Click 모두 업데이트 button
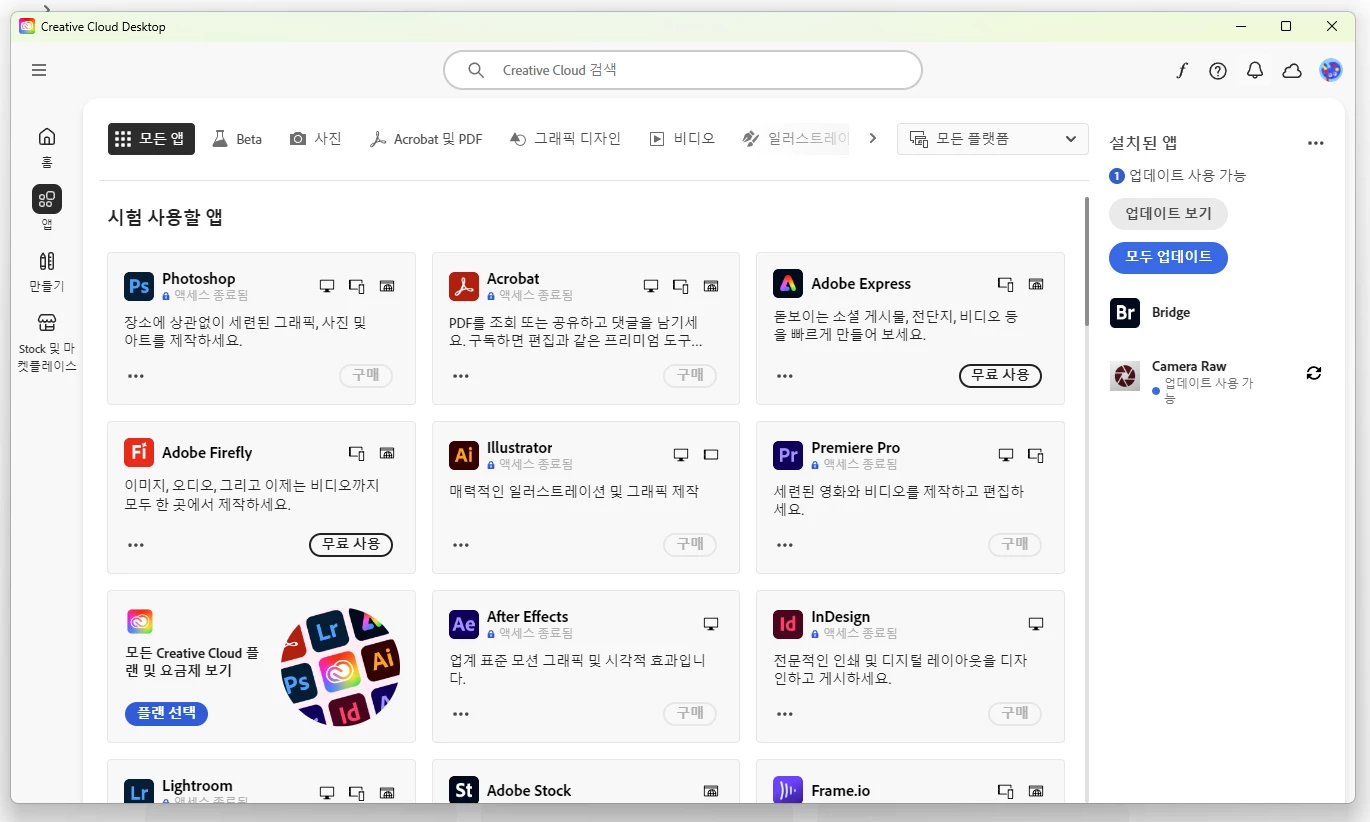Screen dimensions: 1370x822 click(1168, 257)
